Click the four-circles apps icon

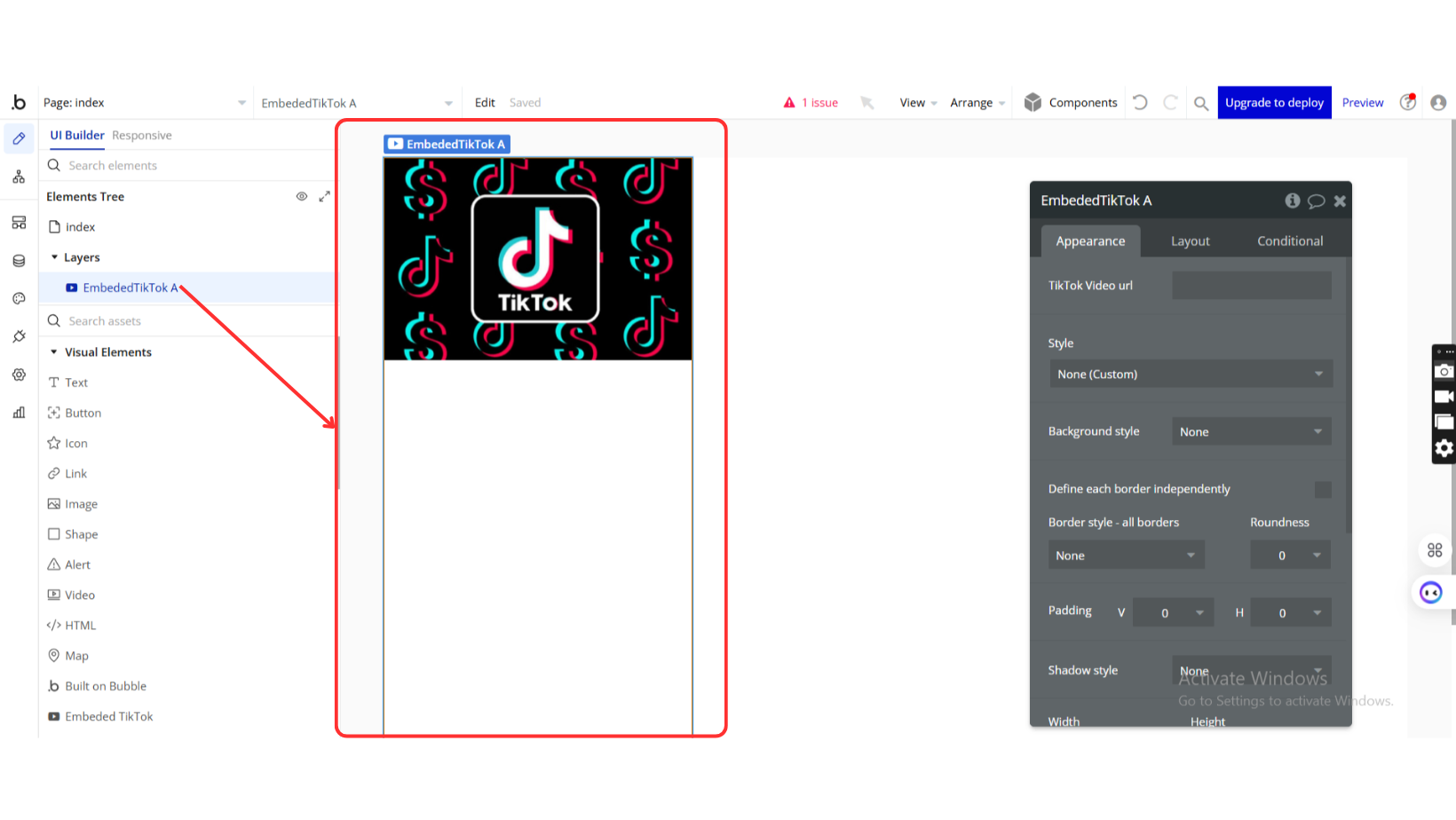1435,550
